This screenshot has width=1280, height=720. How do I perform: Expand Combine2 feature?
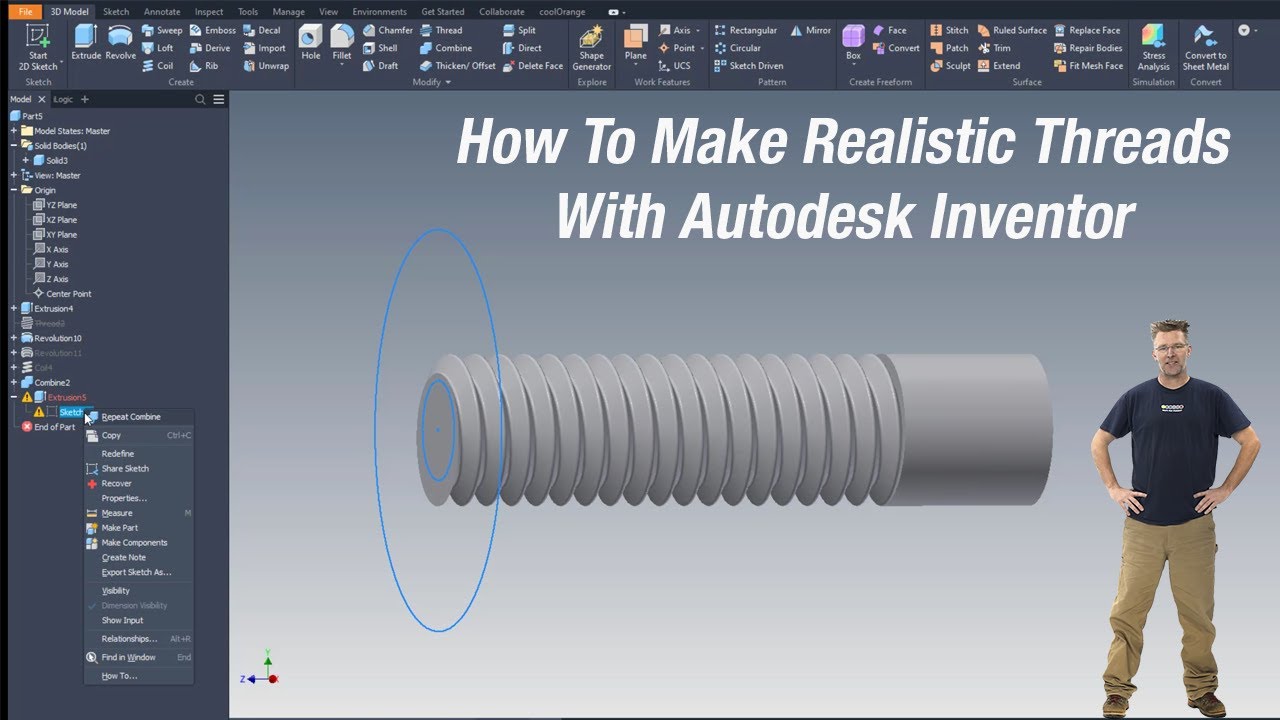coord(13,382)
